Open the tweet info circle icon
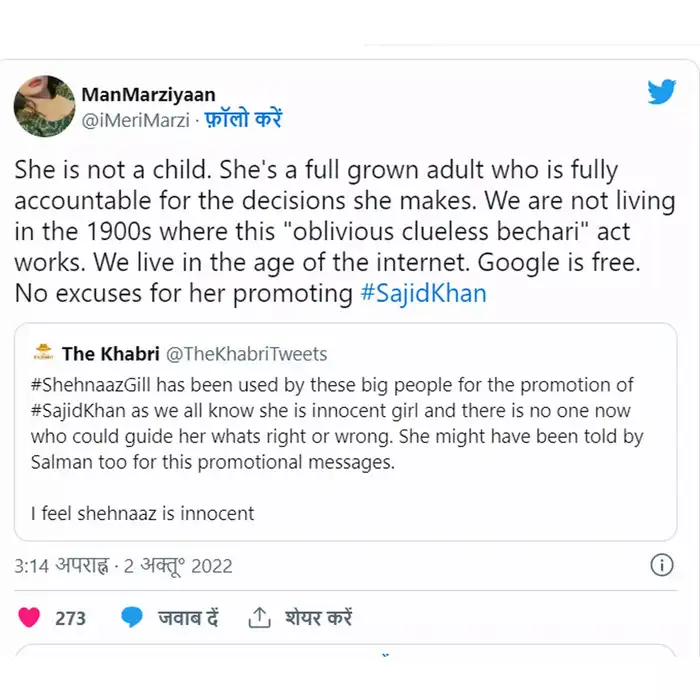700x700 pixels. click(662, 565)
